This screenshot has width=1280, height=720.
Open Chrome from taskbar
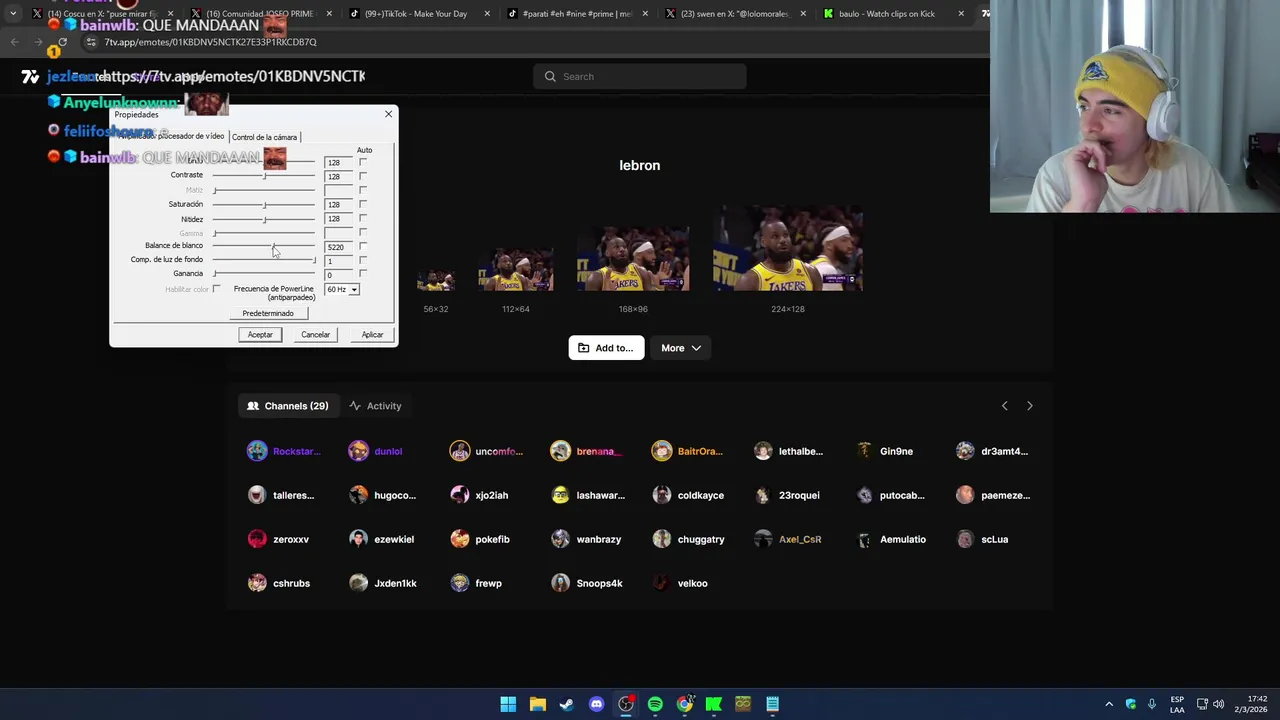coord(684,704)
